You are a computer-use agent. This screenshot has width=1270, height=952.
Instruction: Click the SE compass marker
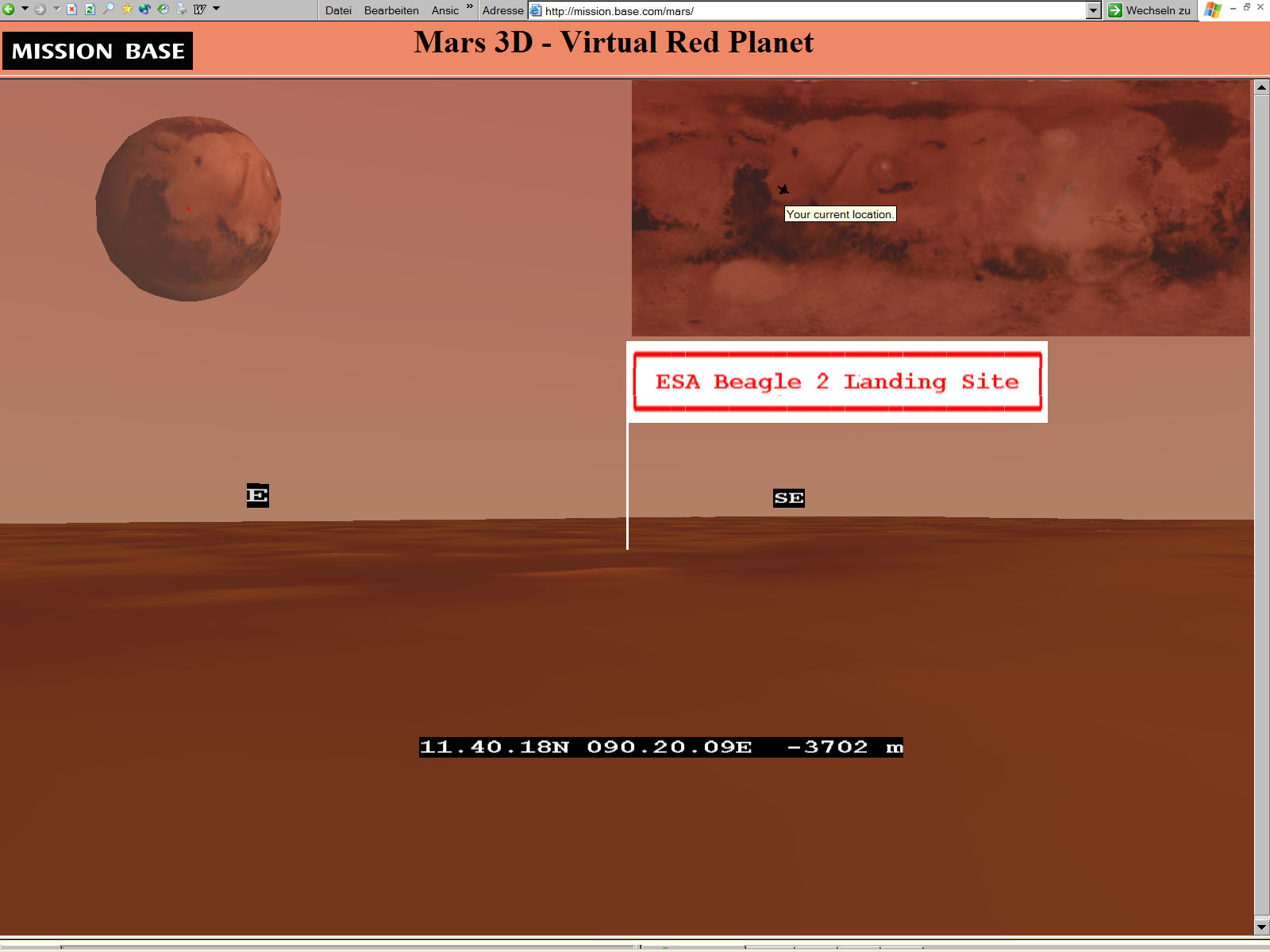[789, 497]
